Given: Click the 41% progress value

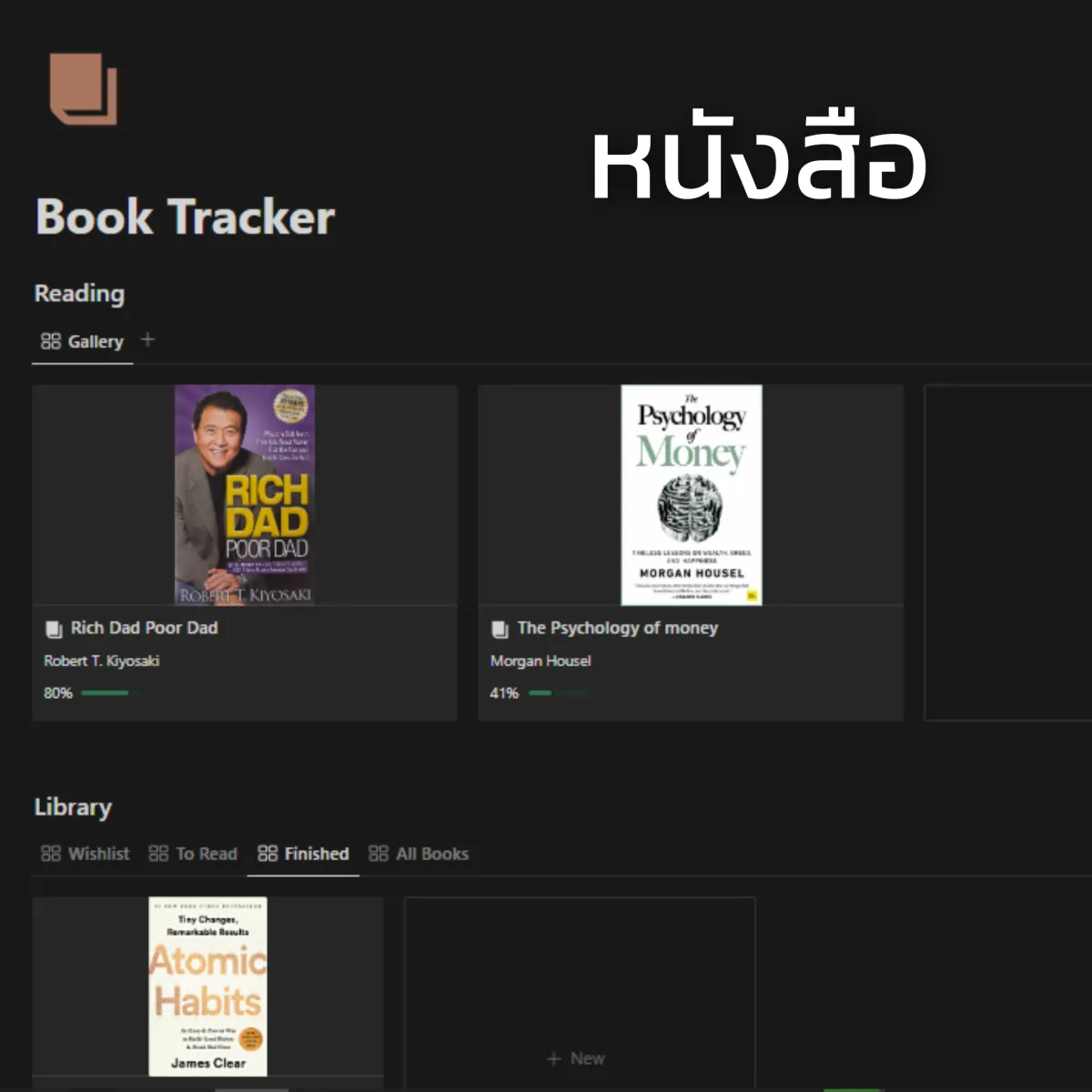Looking at the screenshot, I should point(504,693).
